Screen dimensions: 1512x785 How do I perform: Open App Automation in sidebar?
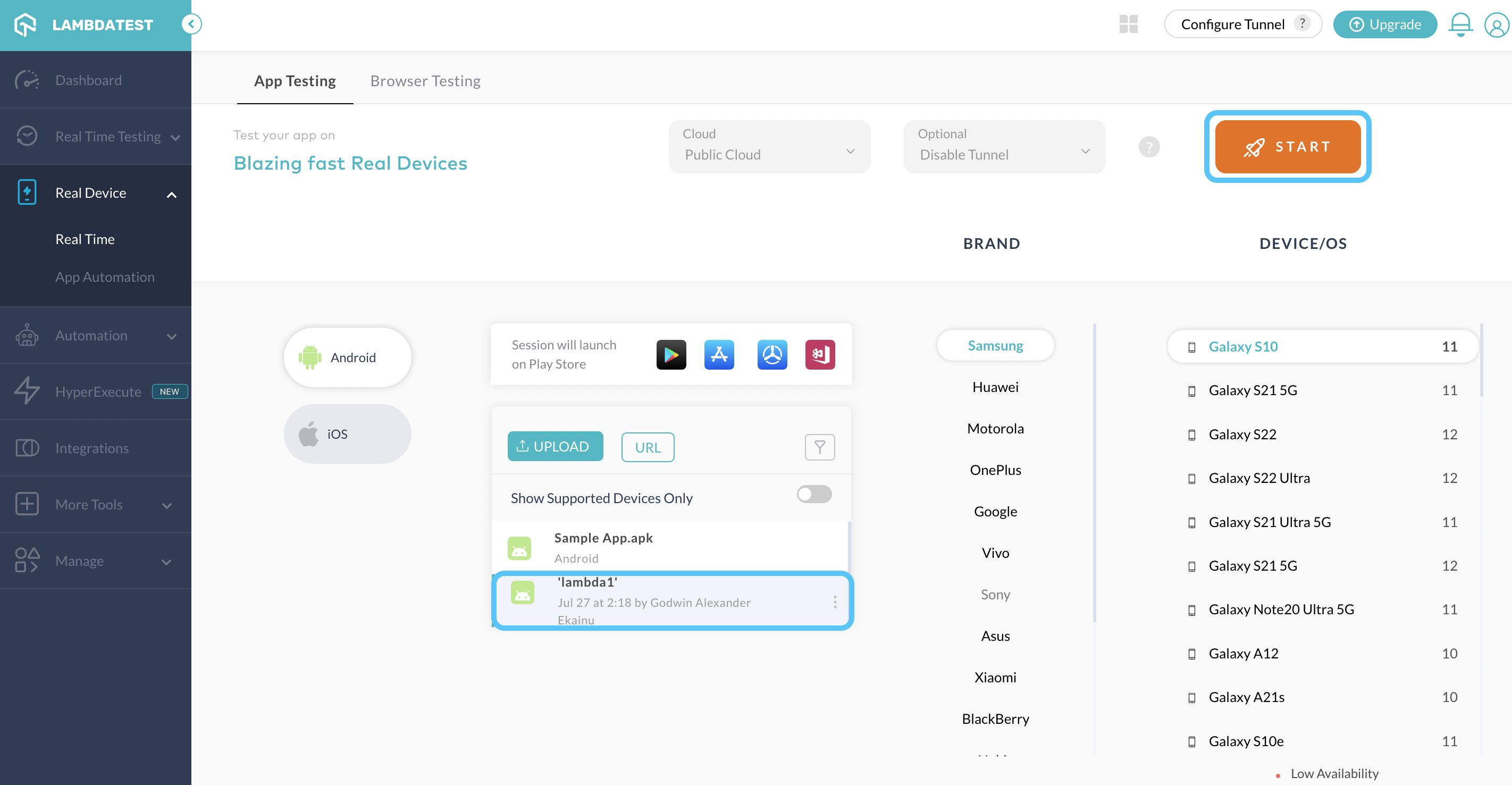pos(105,277)
